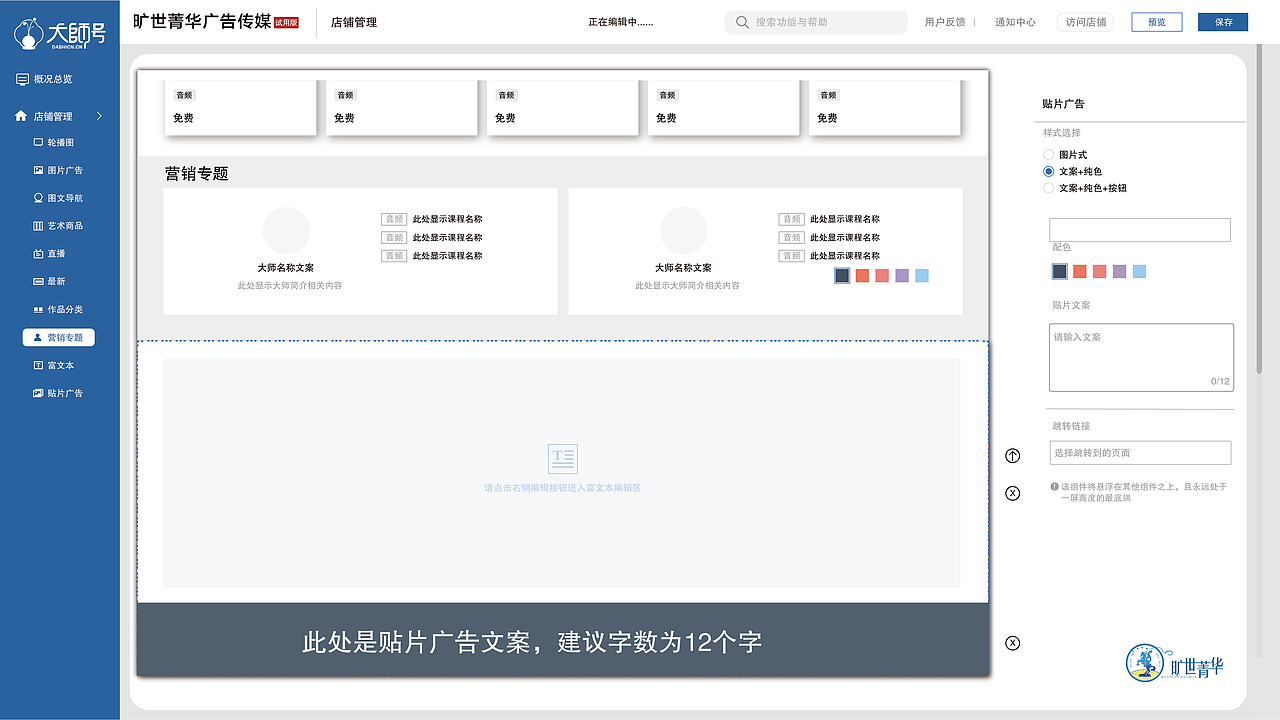The width and height of the screenshot is (1280, 720).
Task: Click 请输入文案 text area
Action: [x=1141, y=357]
